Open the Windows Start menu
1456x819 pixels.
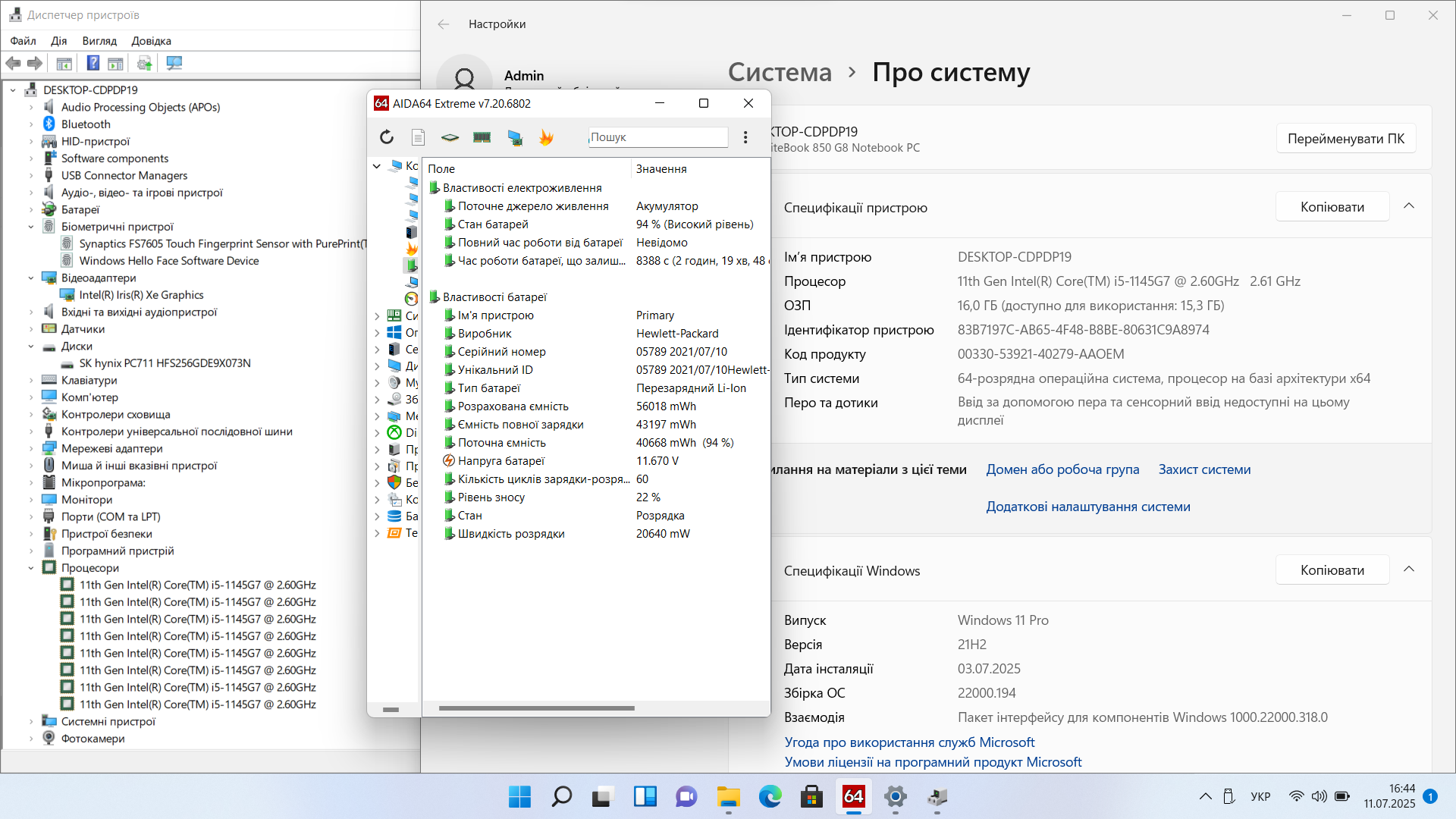click(520, 796)
